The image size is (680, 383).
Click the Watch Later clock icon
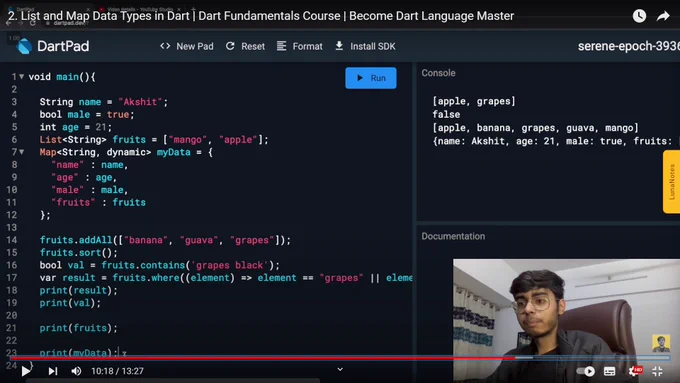pos(639,16)
